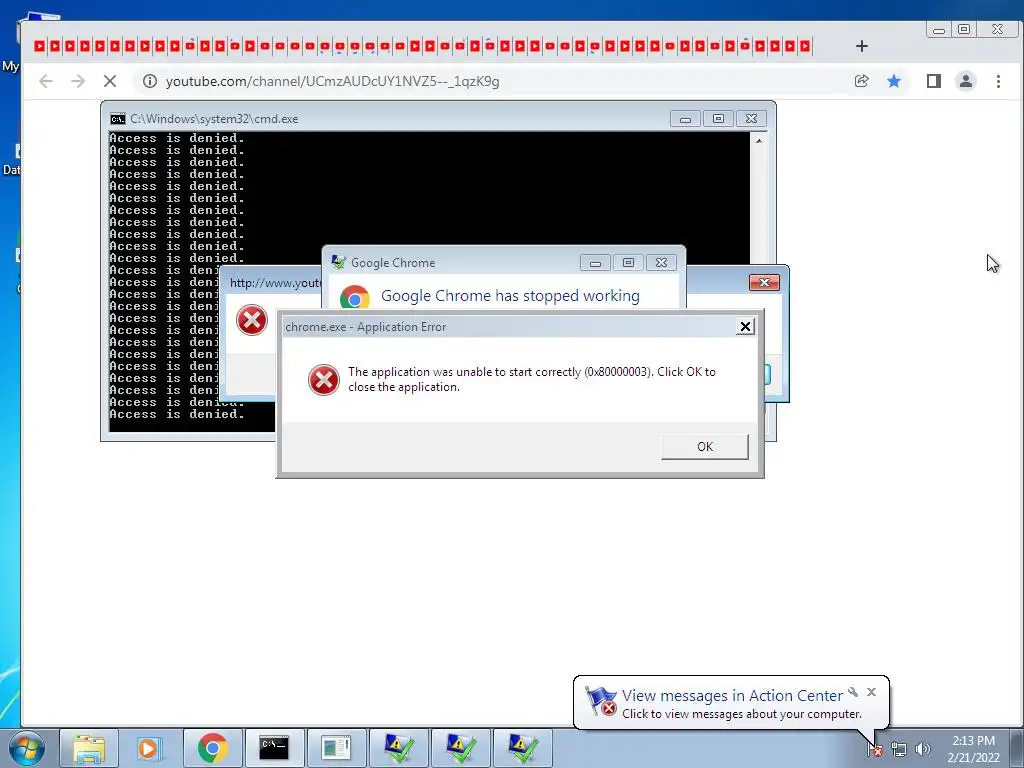Viewport: 1024px width, 768px height.
Task: Toggle the blue bookmark star
Action: (894, 81)
